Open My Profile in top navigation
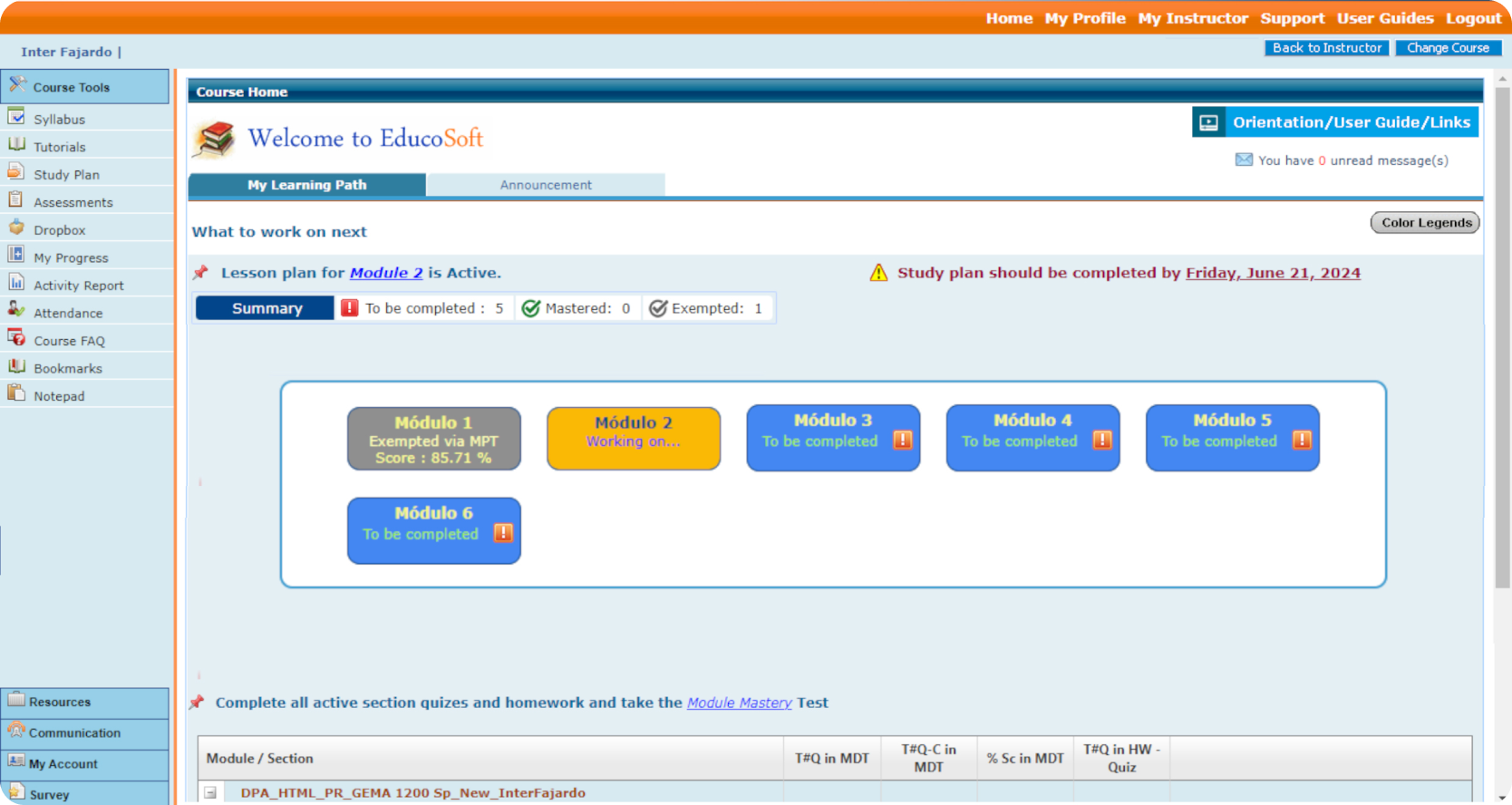Image resolution: width=1512 pixels, height=805 pixels. tap(1085, 18)
